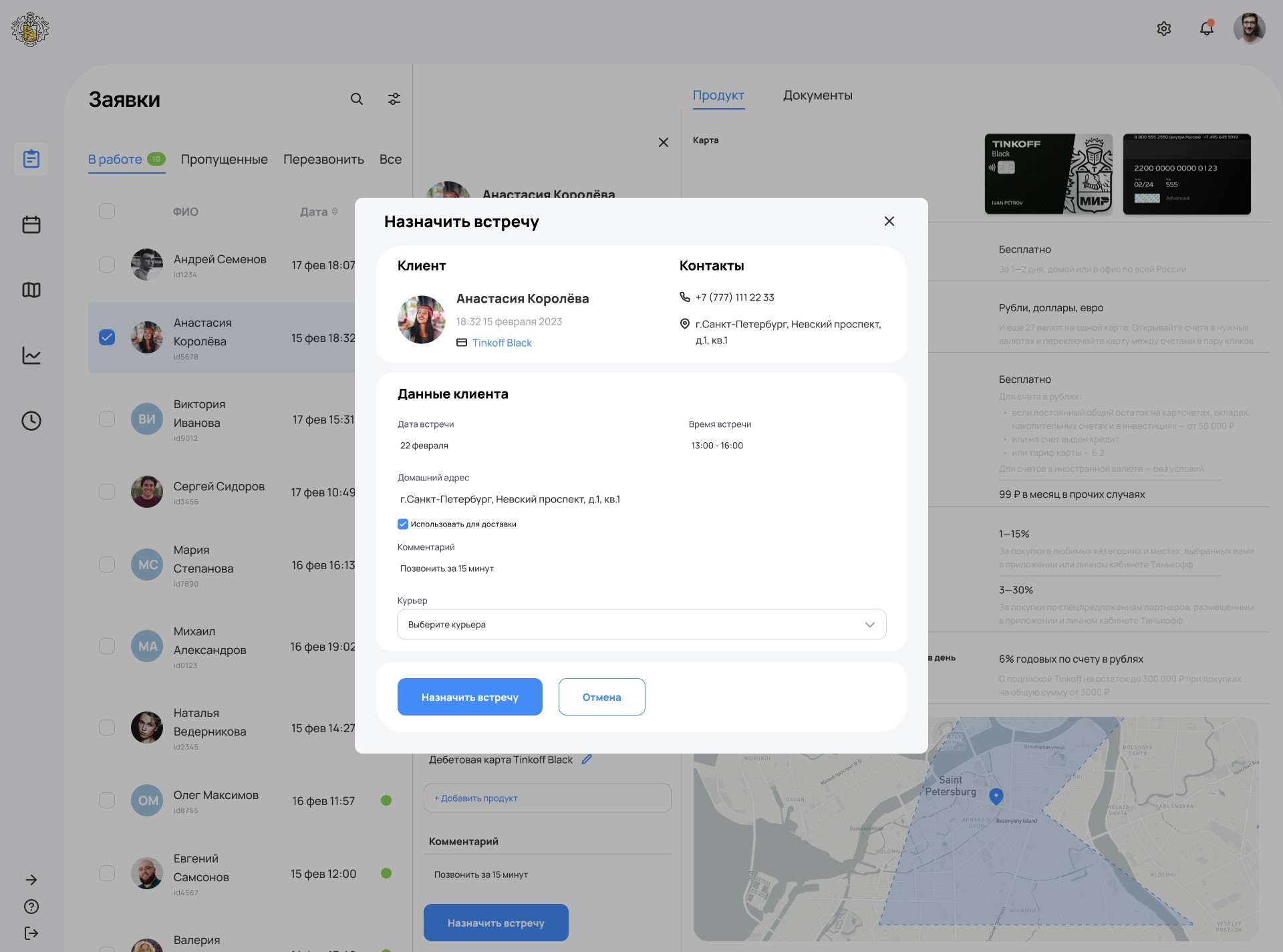This screenshot has height=952, width=1283.
Task: Toggle "Использовать для доставки" checkbox
Action: 403,524
